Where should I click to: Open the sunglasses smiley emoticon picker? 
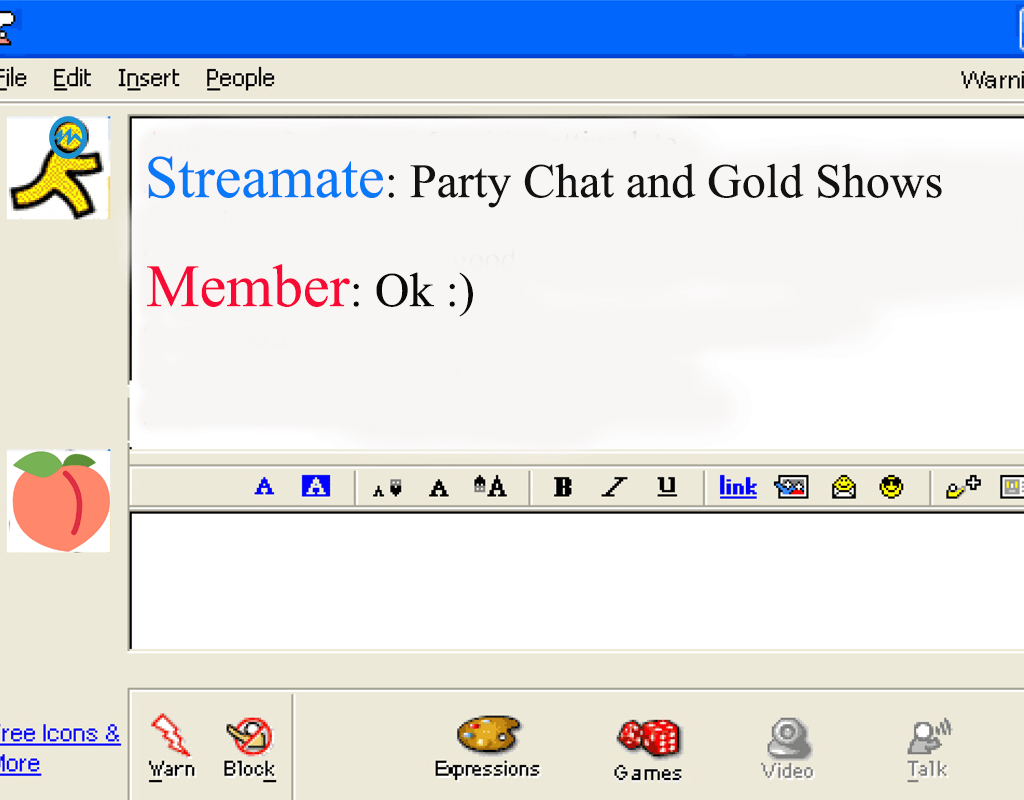pyautogui.click(x=891, y=487)
